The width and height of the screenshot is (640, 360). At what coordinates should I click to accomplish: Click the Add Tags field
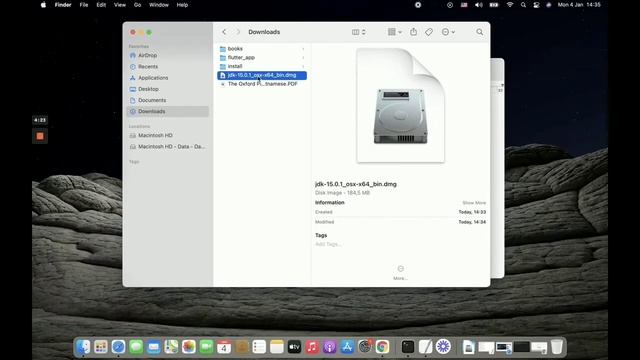[328, 244]
